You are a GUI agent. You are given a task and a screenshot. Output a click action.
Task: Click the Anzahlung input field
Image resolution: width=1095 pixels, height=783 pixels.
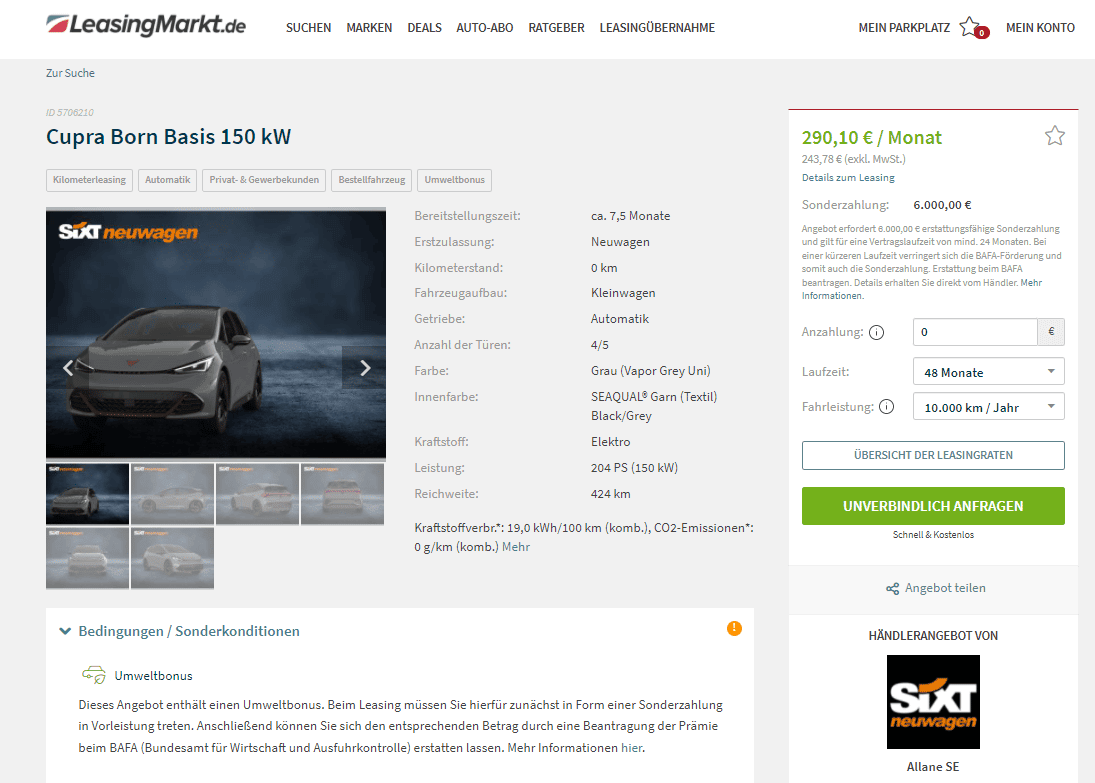click(x=975, y=332)
